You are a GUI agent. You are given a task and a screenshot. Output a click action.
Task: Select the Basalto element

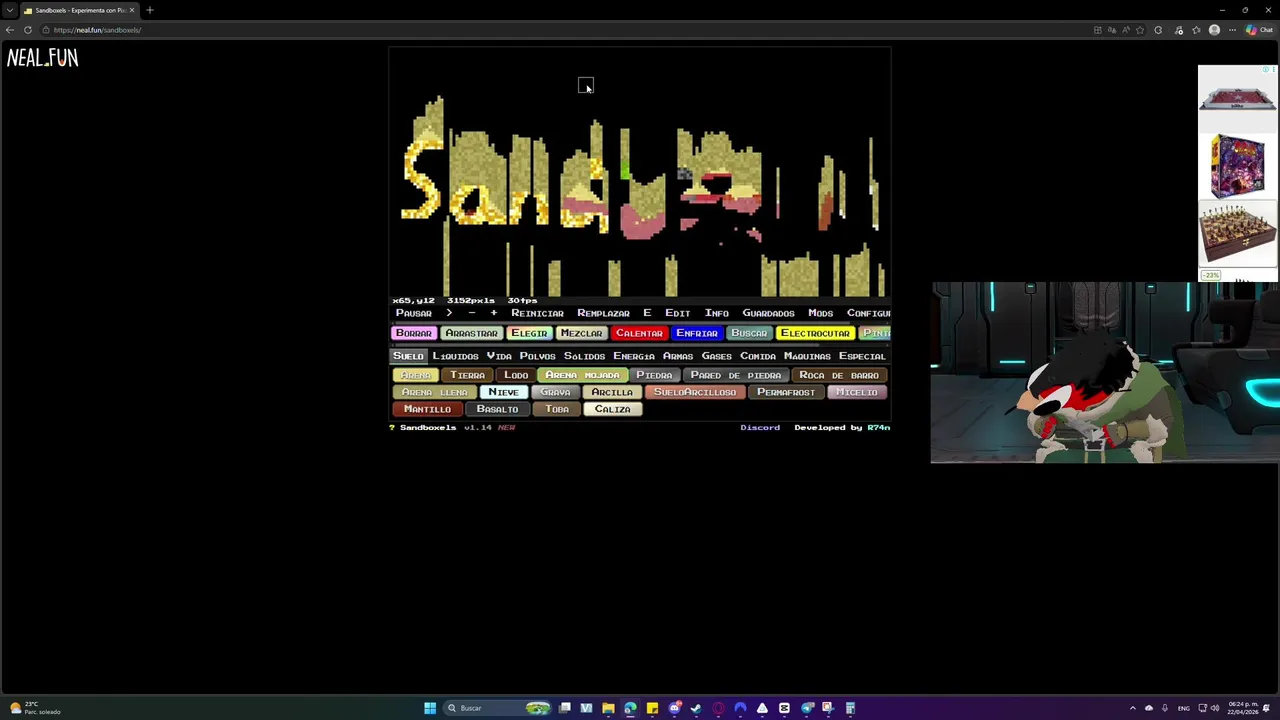tap(497, 409)
